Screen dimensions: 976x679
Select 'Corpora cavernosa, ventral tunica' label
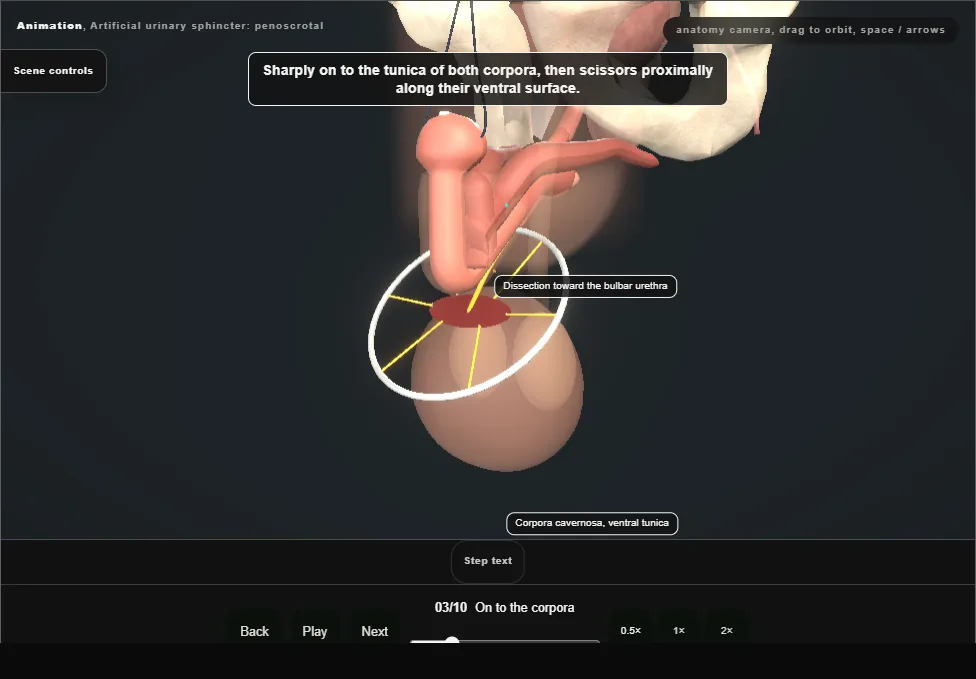coord(592,523)
